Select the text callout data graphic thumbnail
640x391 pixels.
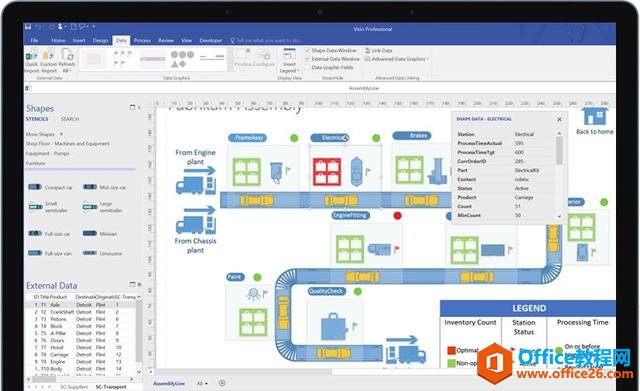[94, 59]
